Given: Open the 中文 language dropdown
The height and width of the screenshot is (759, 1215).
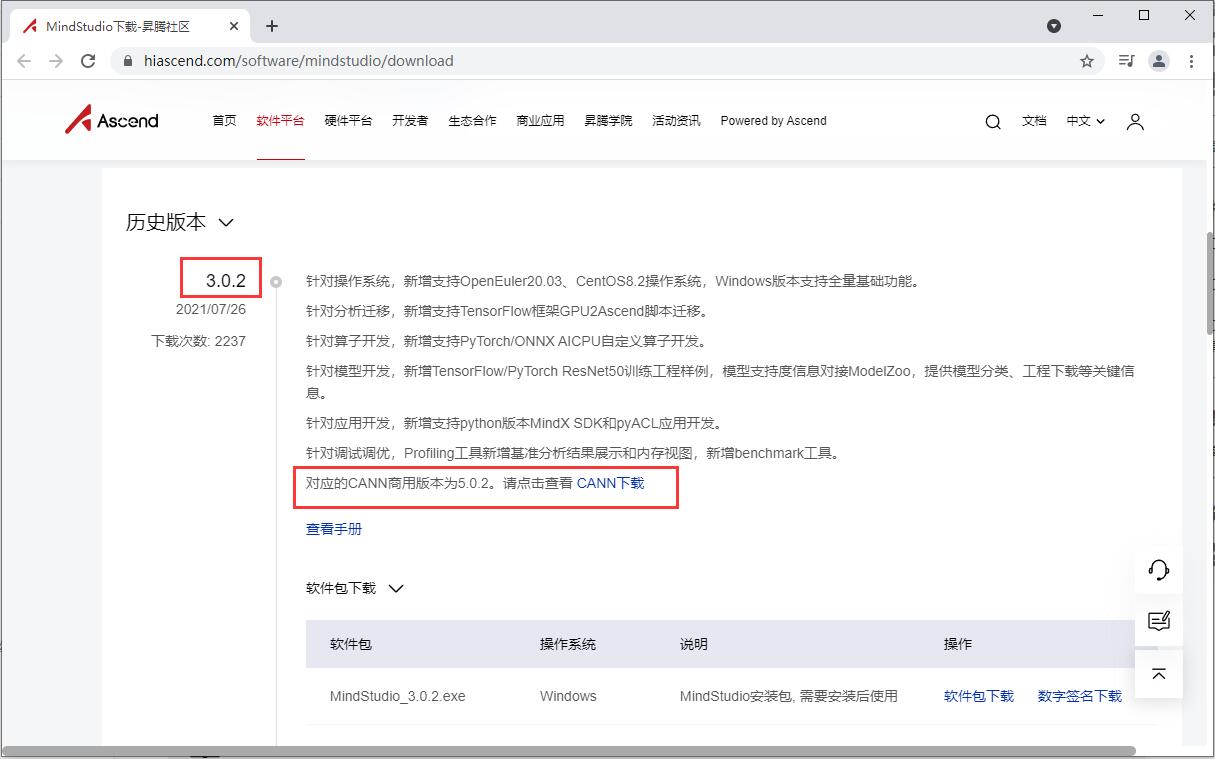Looking at the screenshot, I should click(x=1085, y=121).
